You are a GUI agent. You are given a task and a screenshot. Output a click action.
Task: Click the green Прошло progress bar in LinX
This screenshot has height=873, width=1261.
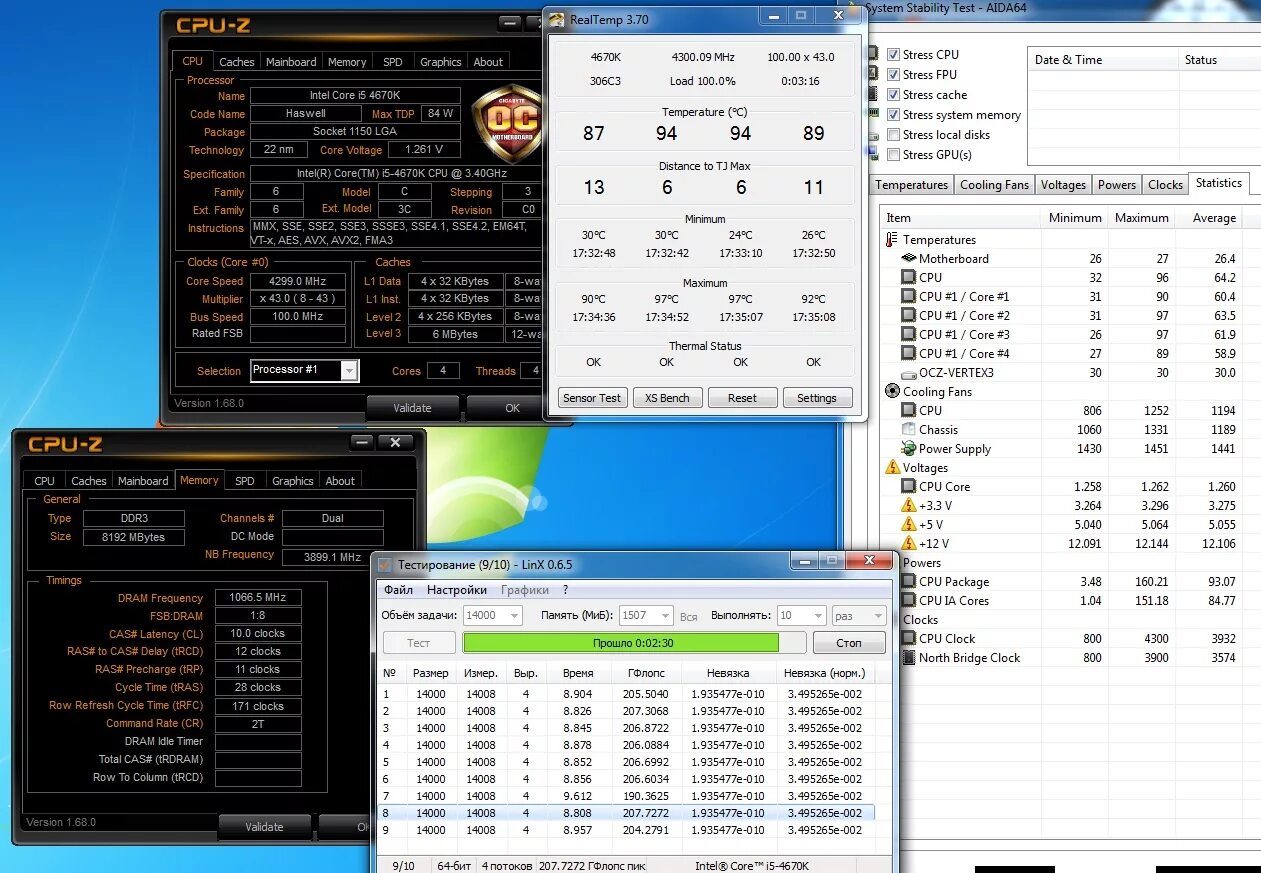coord(634,643)
